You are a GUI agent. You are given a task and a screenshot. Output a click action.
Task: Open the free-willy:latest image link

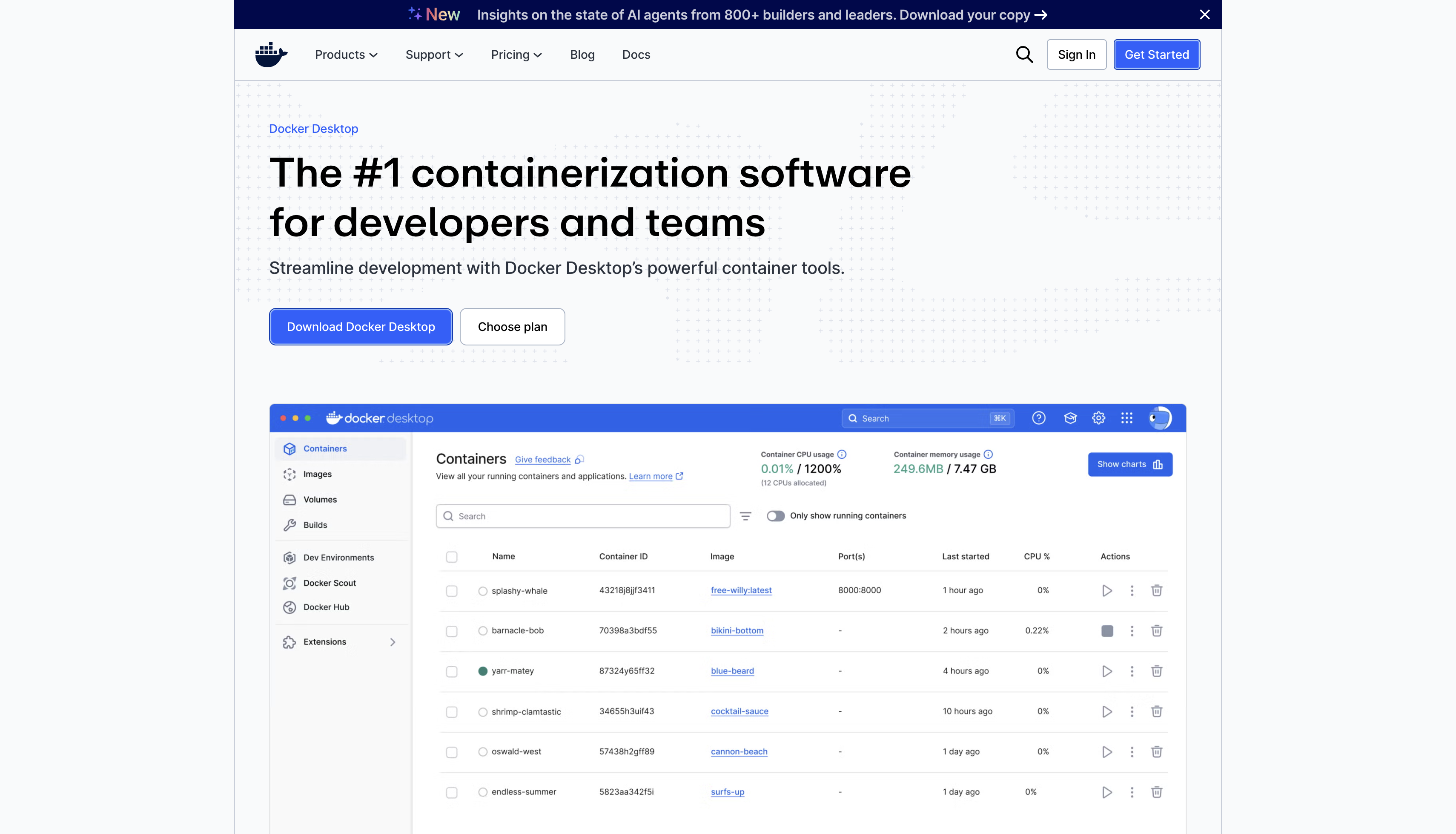pyautogui.click(x=741, y=590)
